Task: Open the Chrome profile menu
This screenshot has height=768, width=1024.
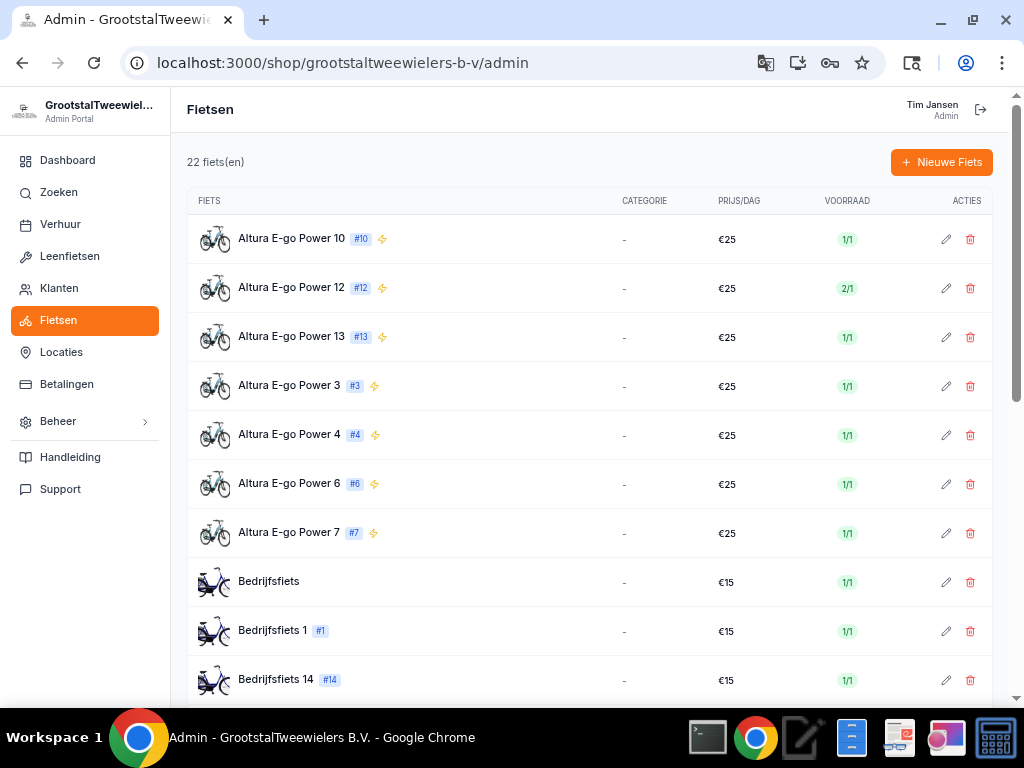Action: [965, 63]
